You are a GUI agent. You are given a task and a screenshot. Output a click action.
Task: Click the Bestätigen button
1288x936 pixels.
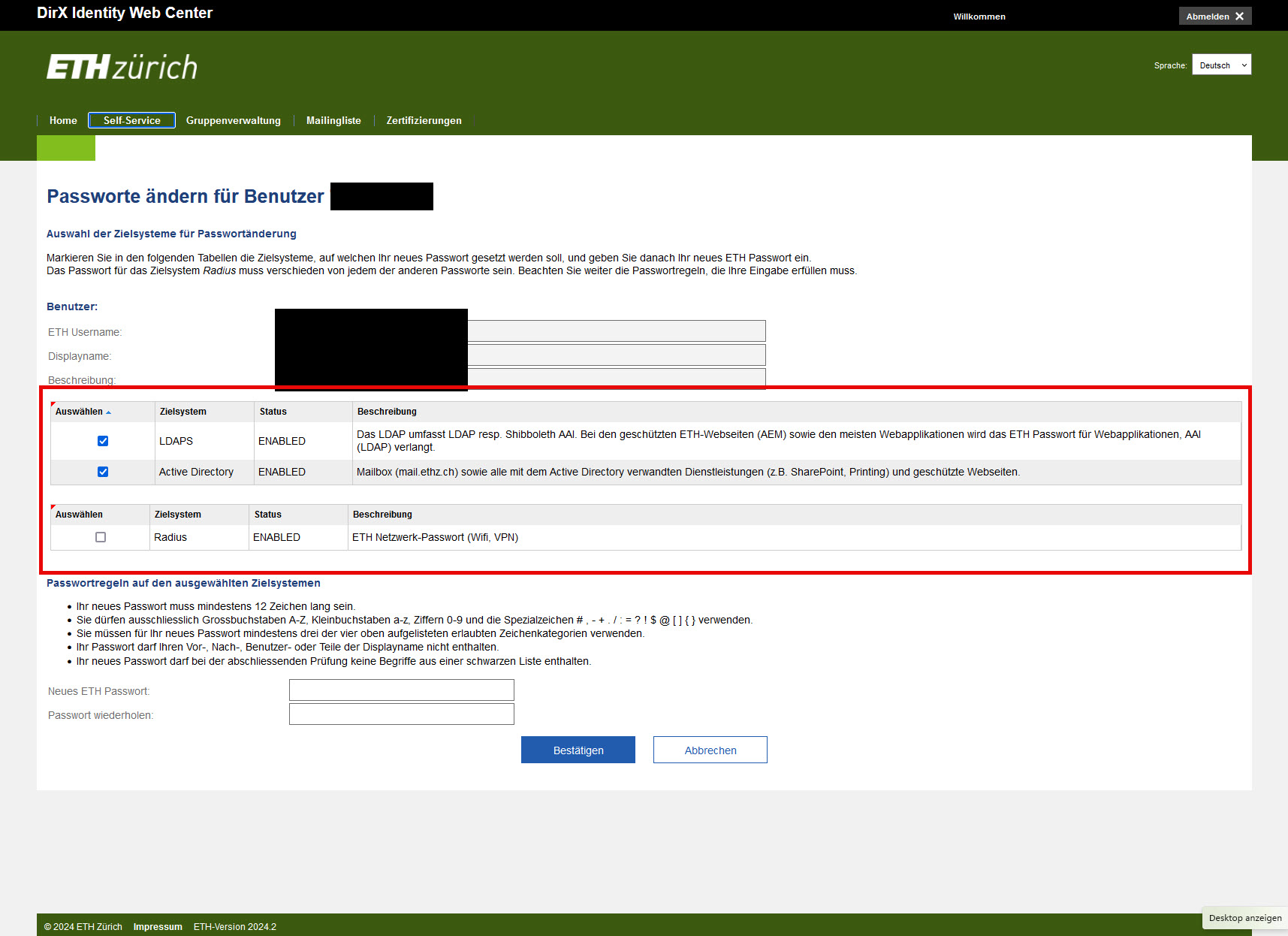[578, 750]
